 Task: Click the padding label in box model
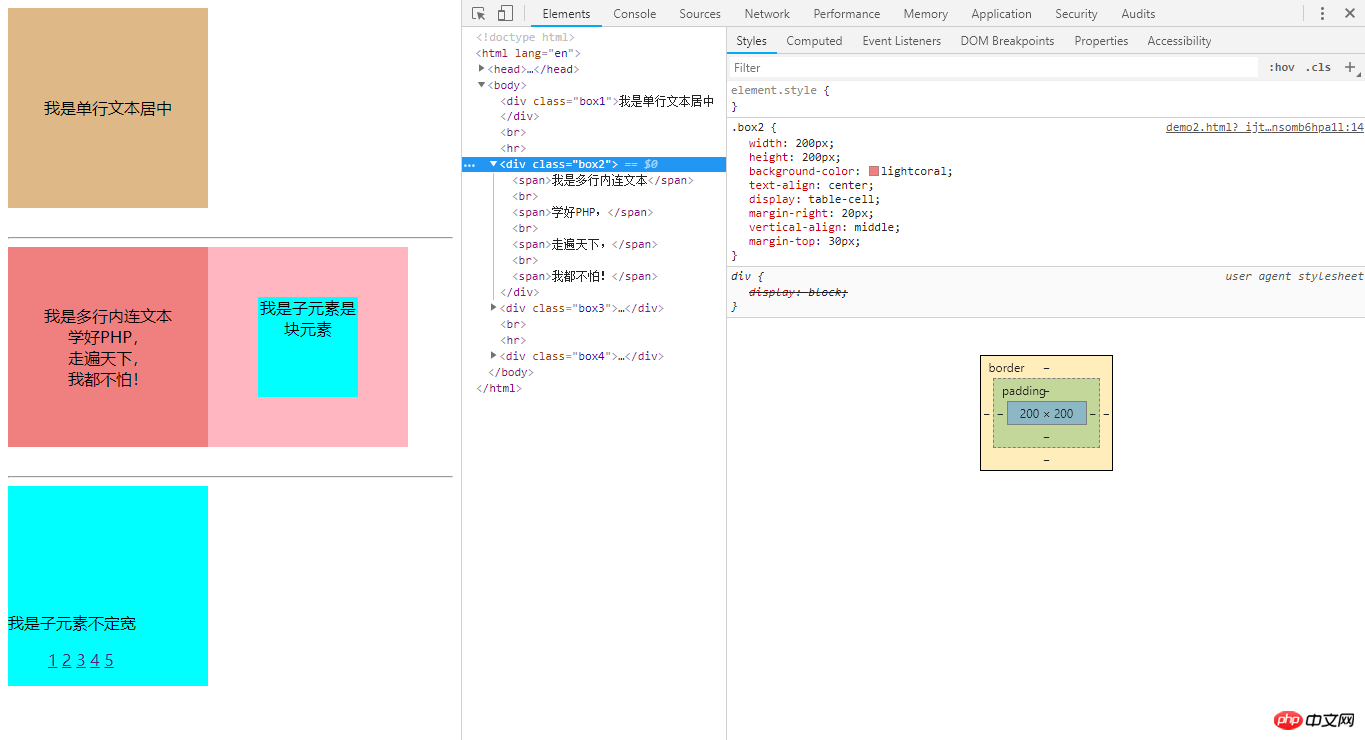(1023, 391)
